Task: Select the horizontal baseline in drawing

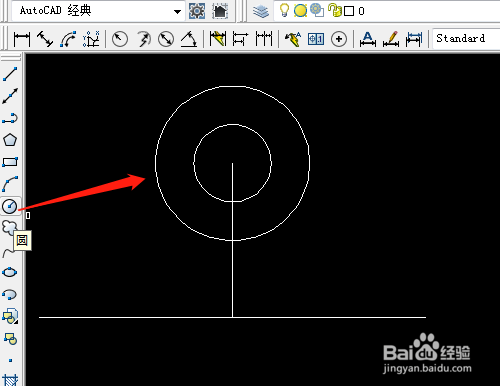Action: pyautogui.click(x=133, y=317)
